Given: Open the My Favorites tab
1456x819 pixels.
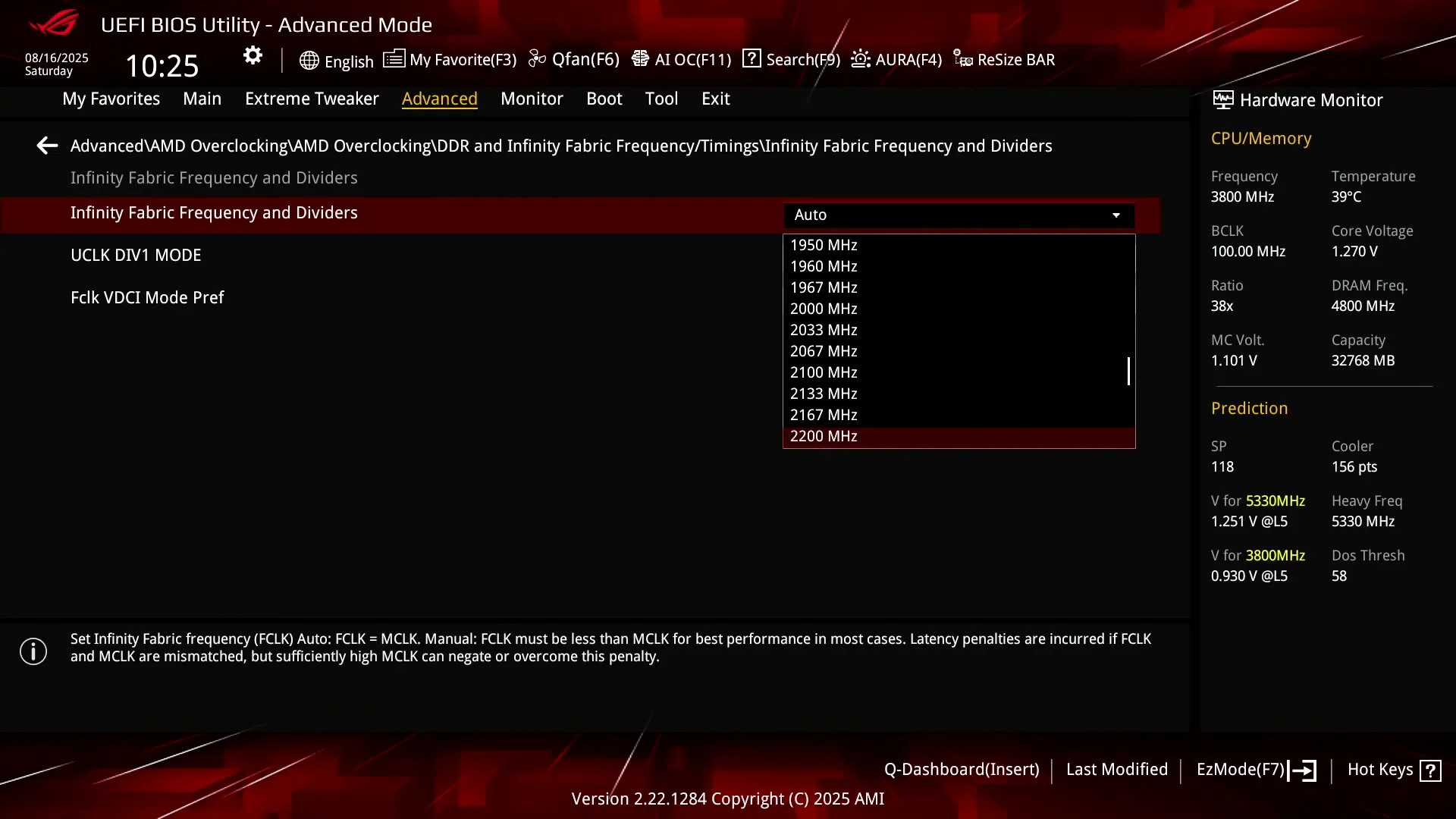Looking at the screenshot, I should point(111,99).
